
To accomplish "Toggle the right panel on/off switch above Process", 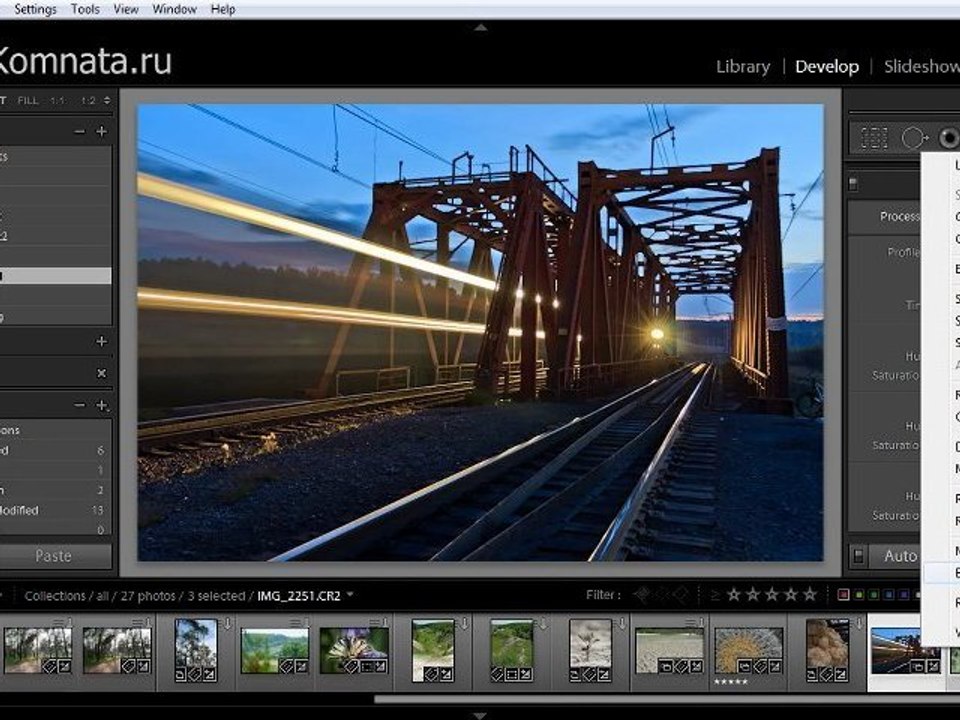I will pyautogui.click(x=853, y=183).
